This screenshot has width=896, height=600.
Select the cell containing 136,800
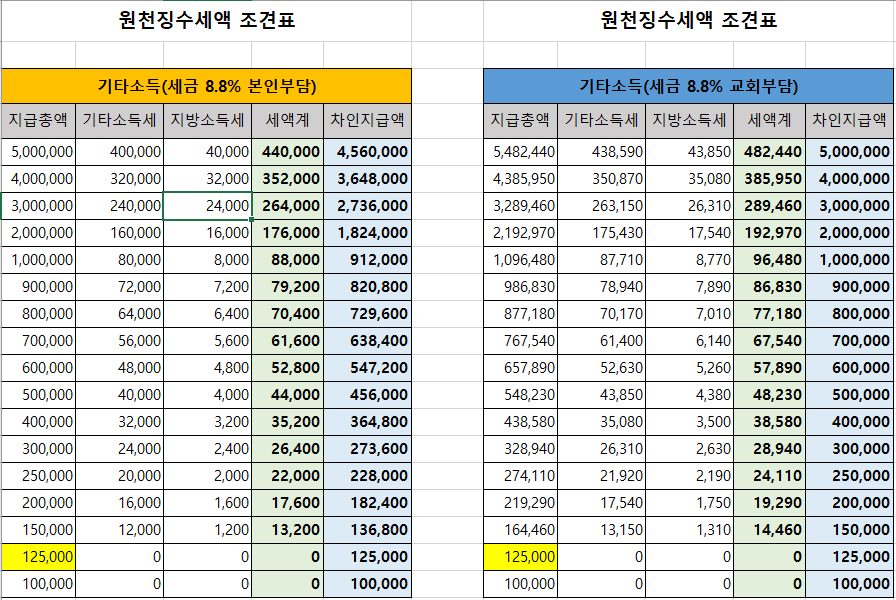[x=368, y=530]
